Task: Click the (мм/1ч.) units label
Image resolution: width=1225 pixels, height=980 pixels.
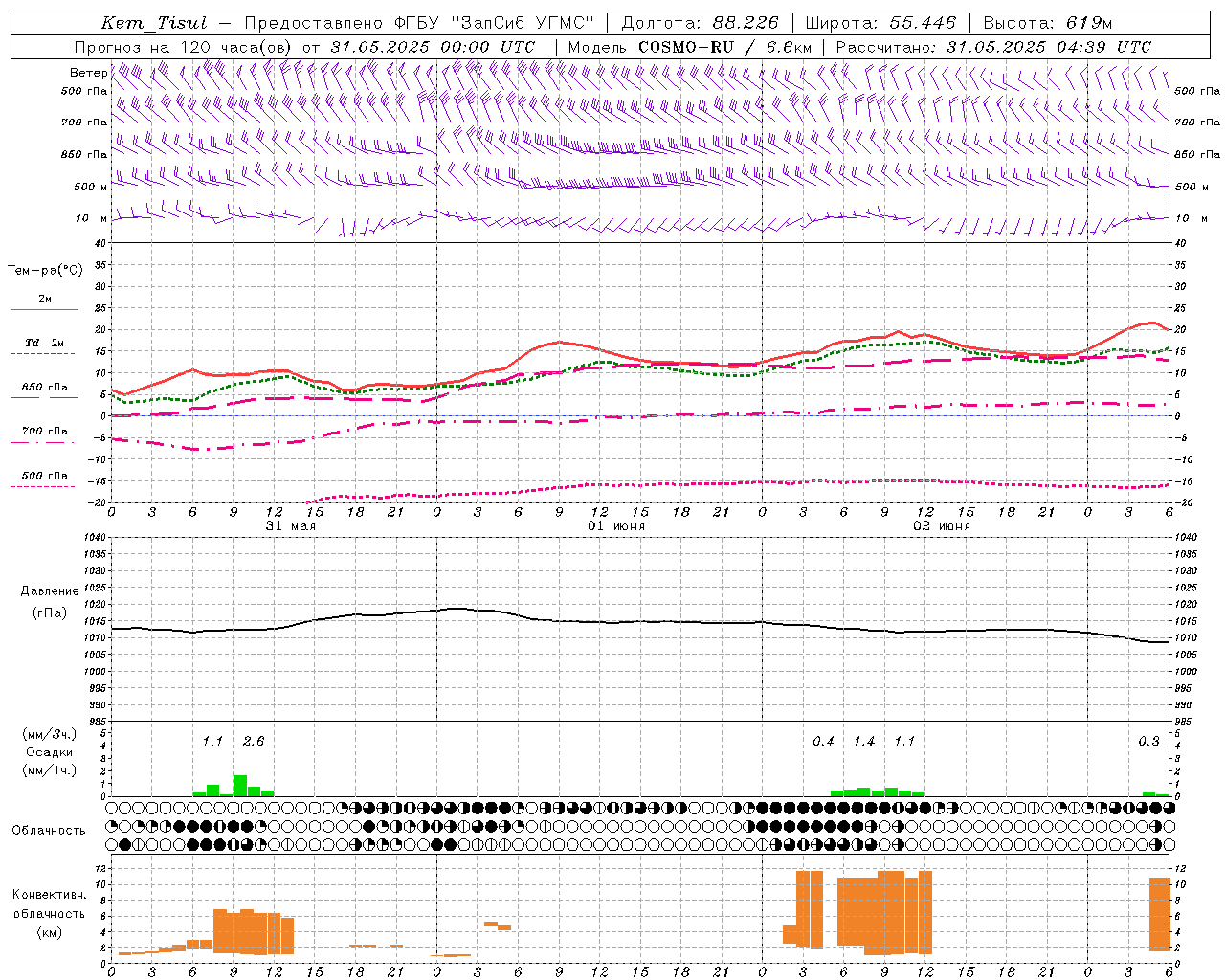Action: [50, 770]
